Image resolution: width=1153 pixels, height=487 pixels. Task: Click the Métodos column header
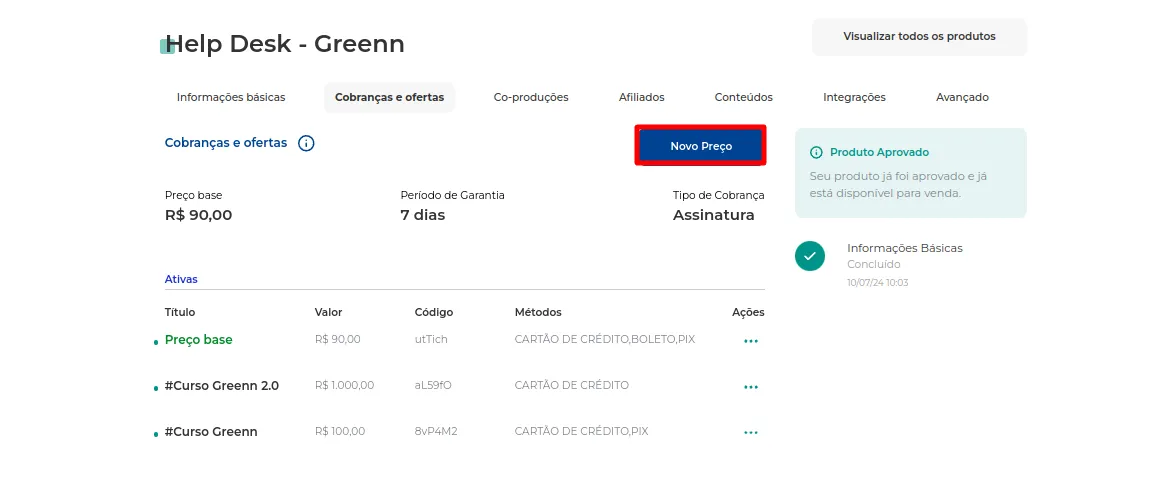538,312
